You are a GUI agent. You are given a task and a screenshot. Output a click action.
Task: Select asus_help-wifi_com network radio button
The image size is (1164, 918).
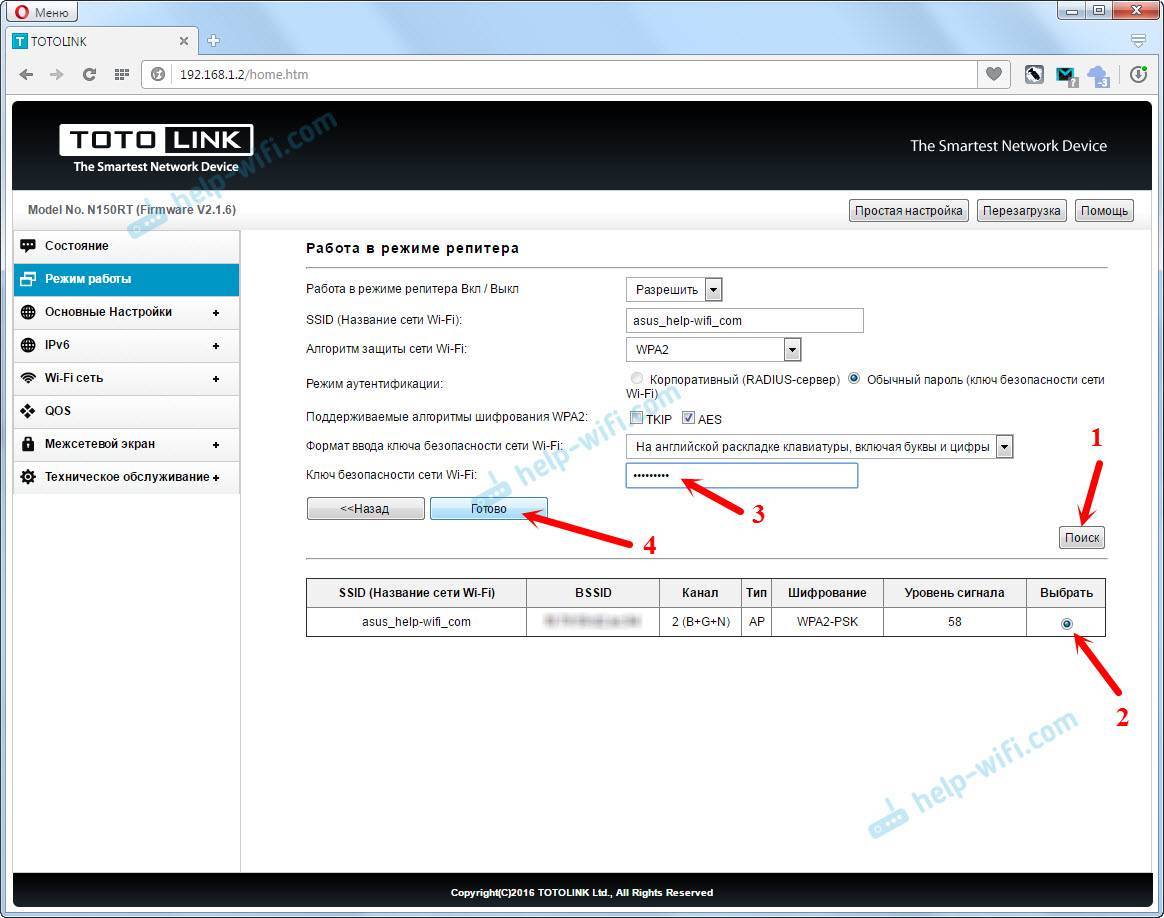click(x=1067, y=623)
